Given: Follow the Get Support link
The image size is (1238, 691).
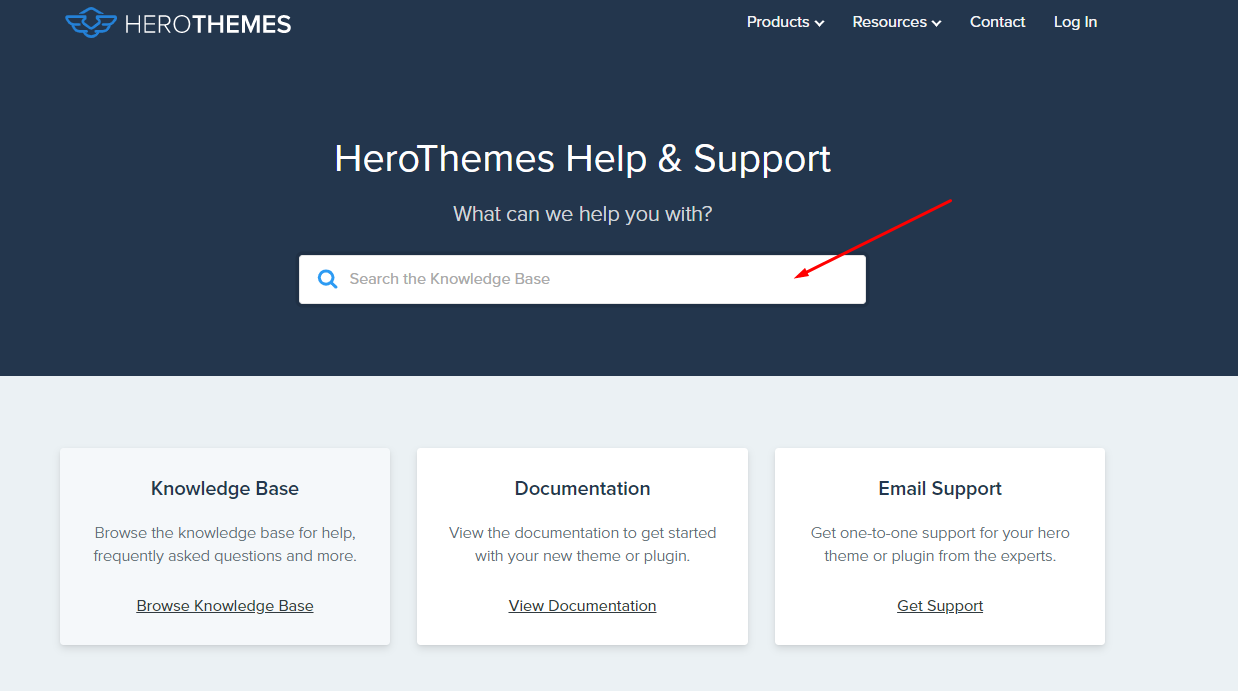Looking at the screenshot, I should (x=939, y=605).
